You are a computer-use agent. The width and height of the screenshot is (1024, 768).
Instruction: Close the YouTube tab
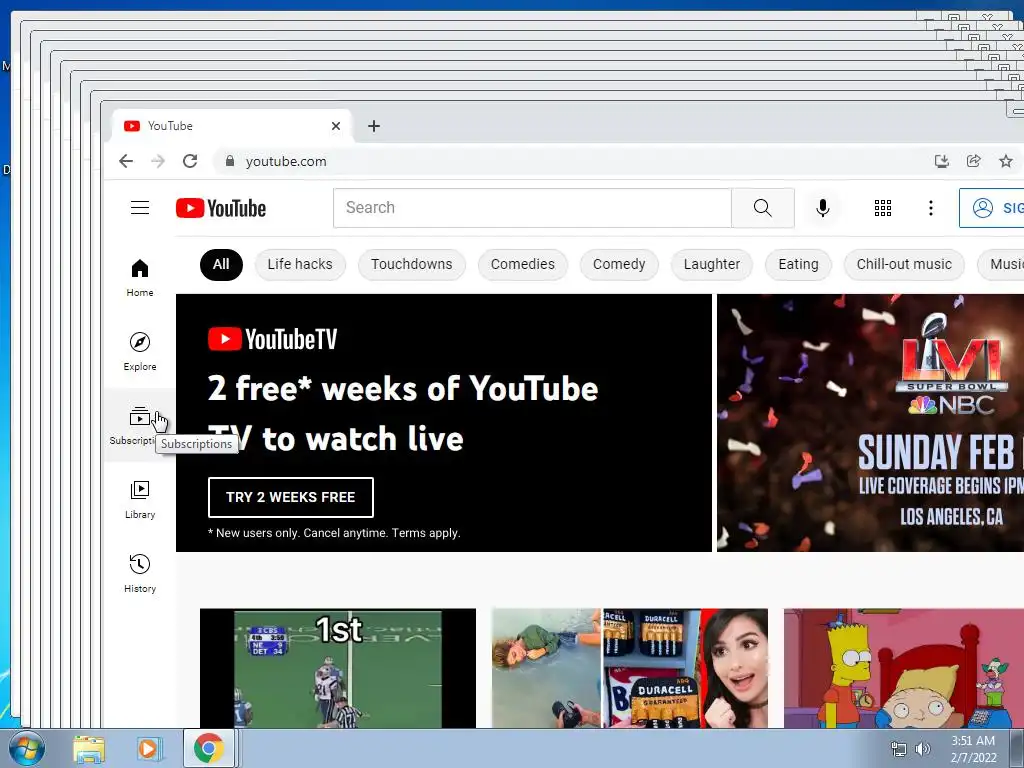pyautogui.click(x=336, y=126)
